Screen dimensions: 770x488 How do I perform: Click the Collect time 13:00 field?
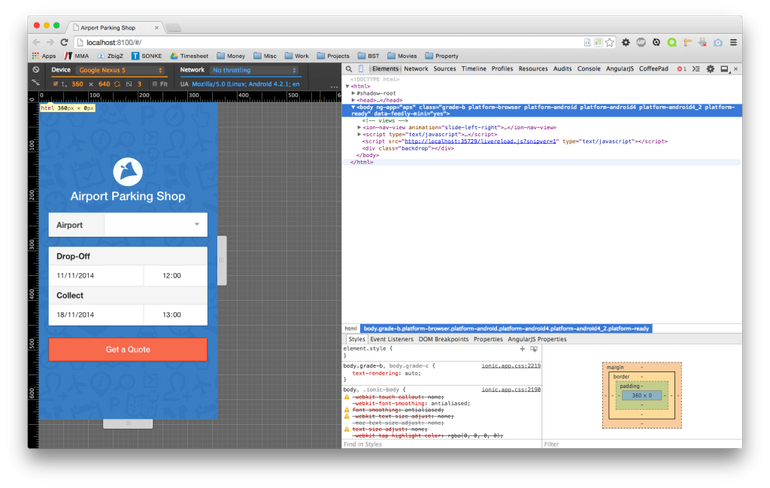pyautogui.click(x=175, y=315)
